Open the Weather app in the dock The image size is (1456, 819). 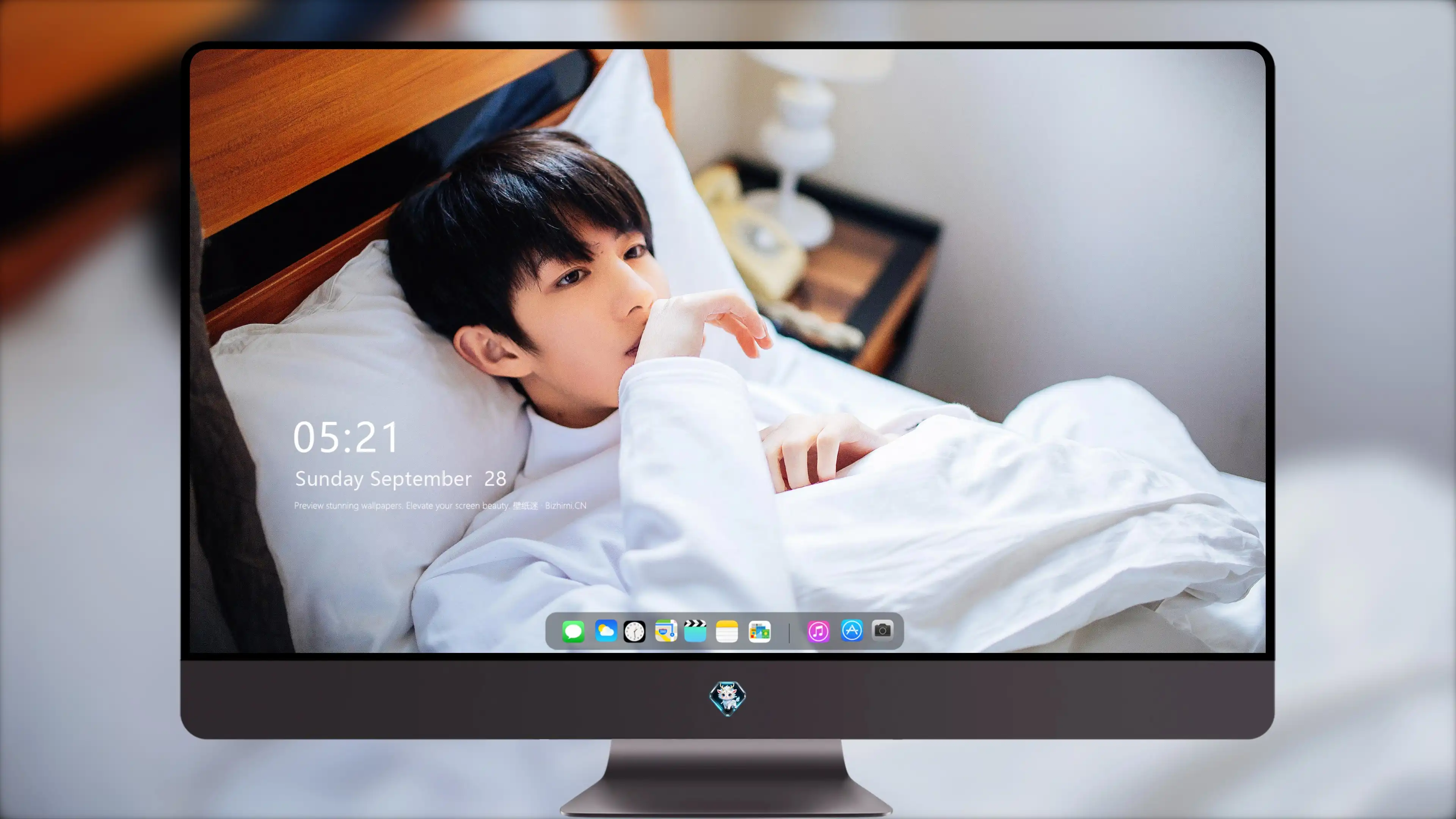[x=606, y=631]
